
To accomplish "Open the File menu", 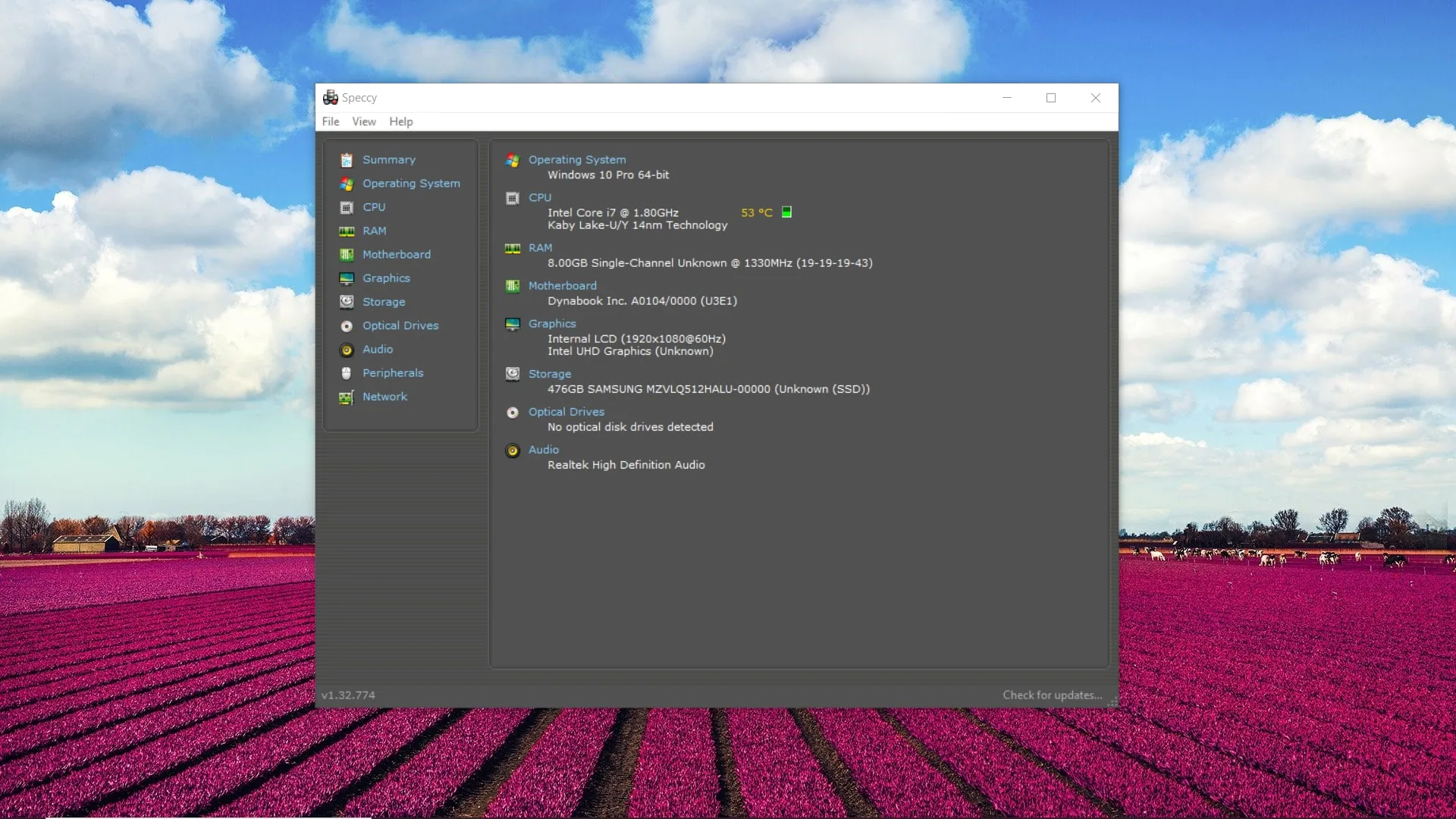I will (331, 121).
